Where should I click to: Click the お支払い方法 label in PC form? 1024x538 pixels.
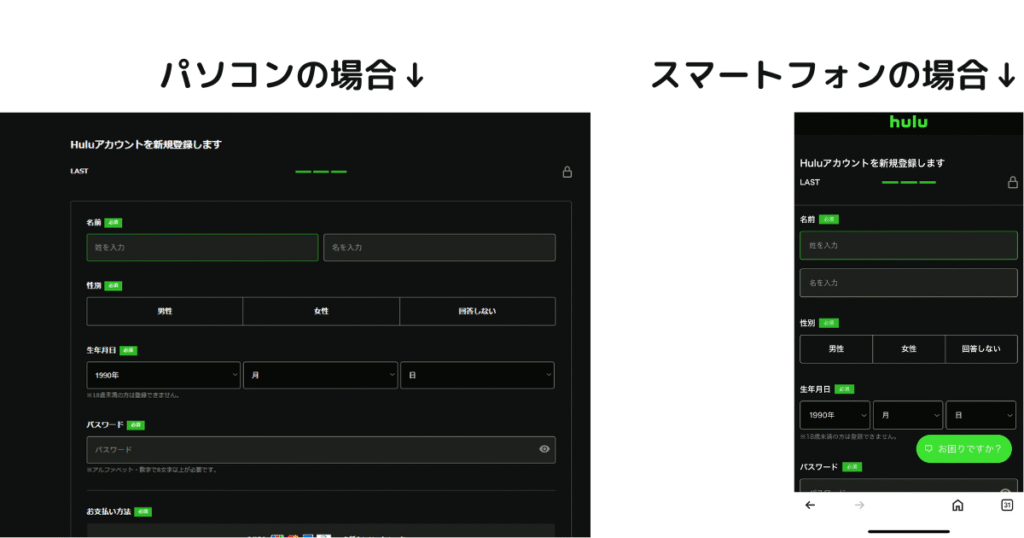[x=108, y=511]
